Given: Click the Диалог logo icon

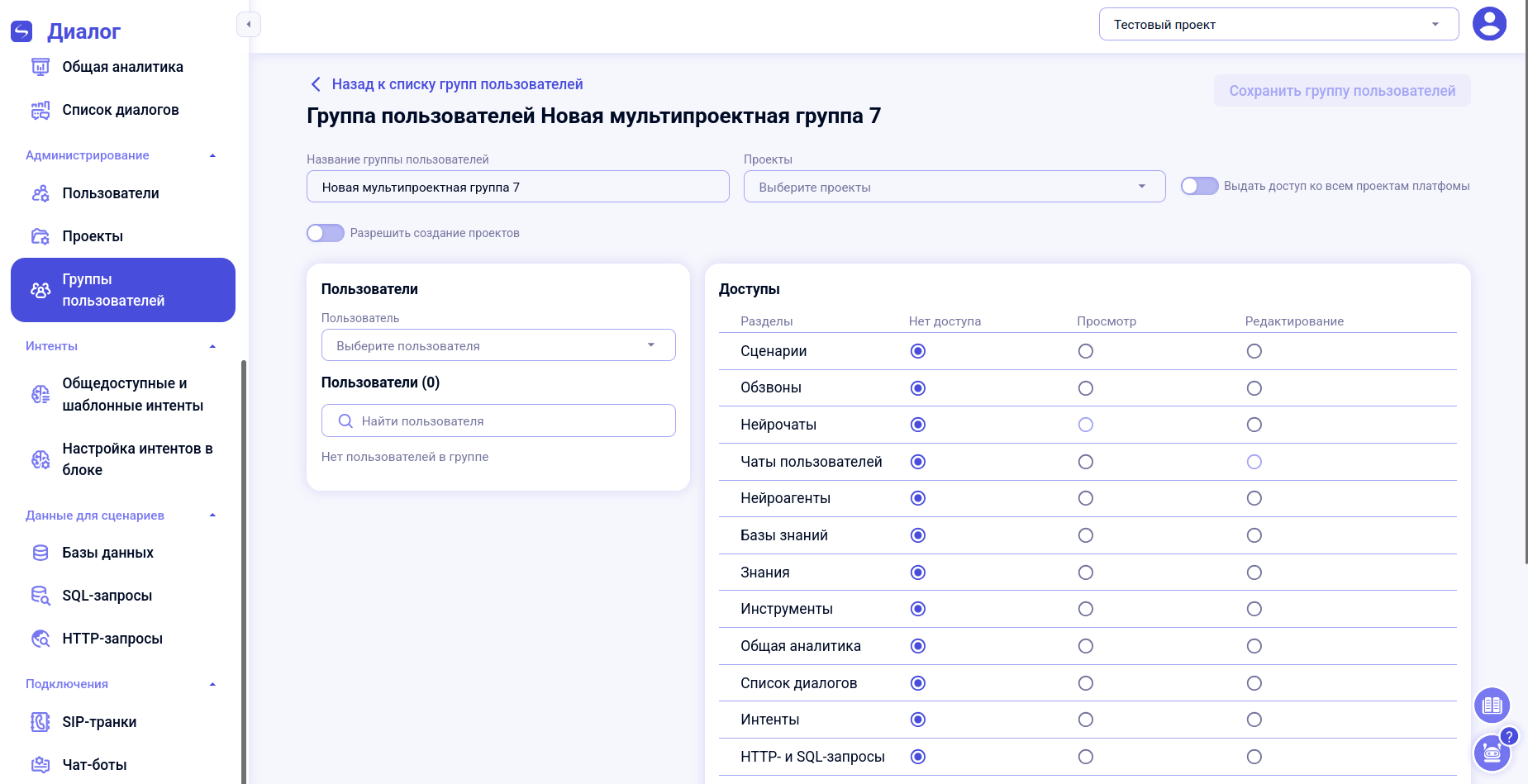Looking at the screenshot, I should coord(21,31).
